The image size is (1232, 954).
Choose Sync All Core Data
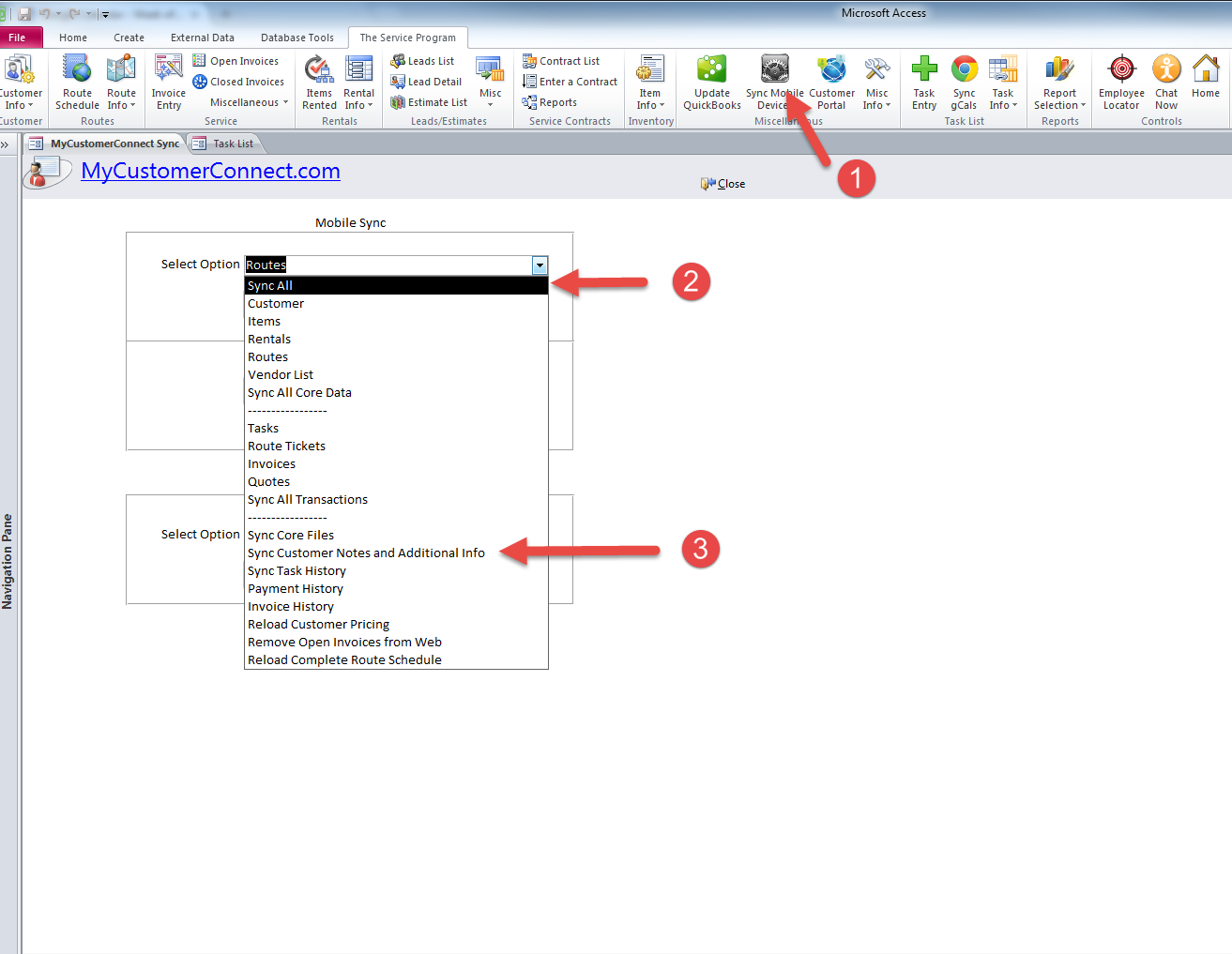pos(396,392)
